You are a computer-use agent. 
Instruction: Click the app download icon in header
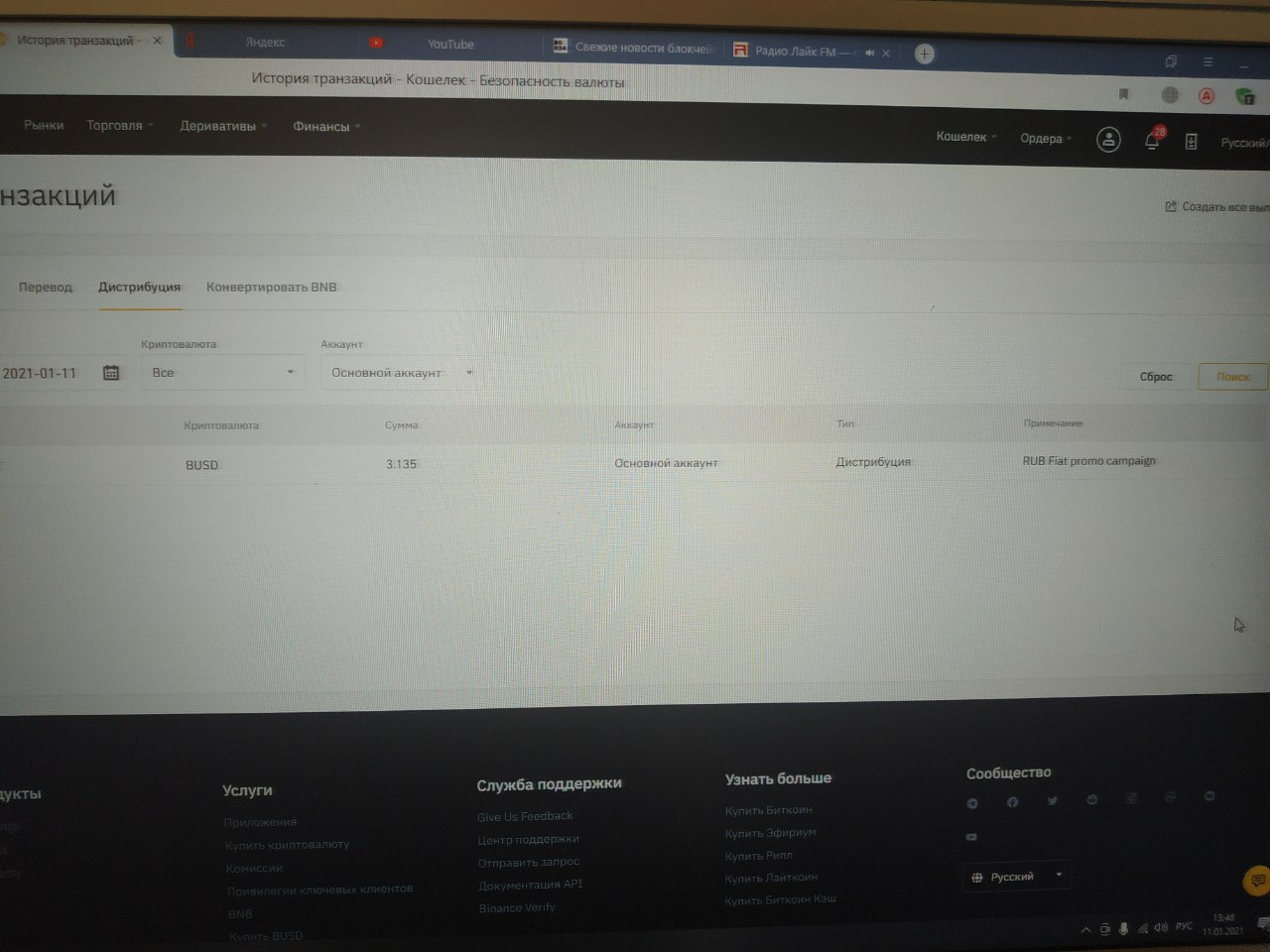[1191, 142]
